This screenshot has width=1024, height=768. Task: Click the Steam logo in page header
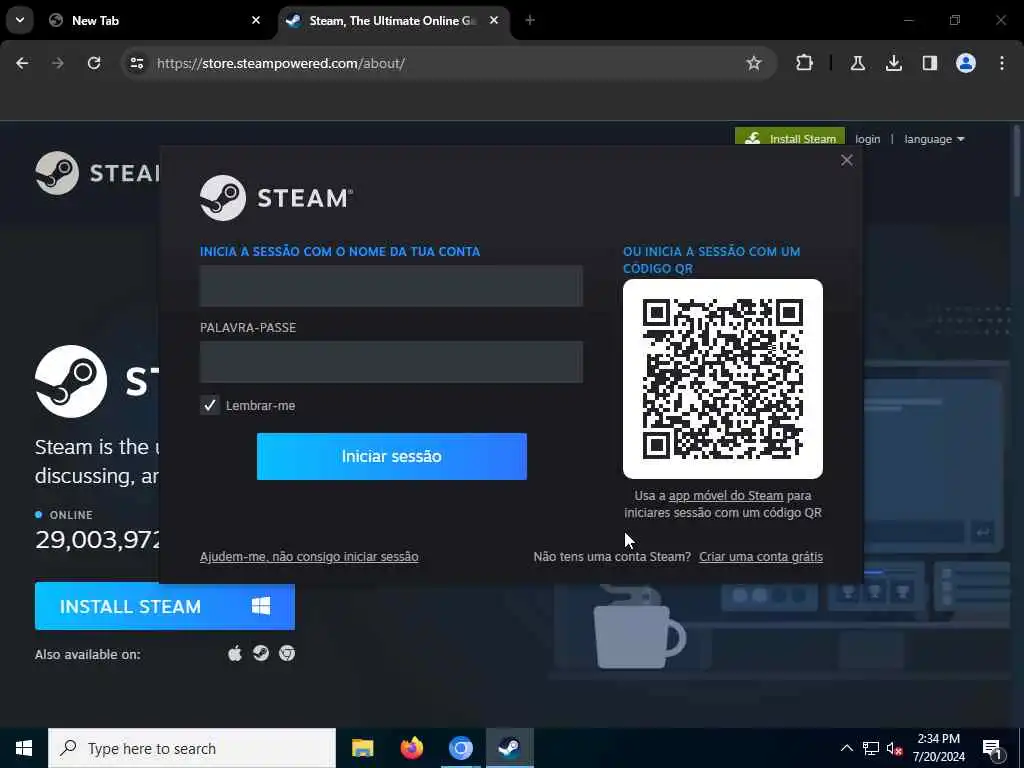pyautogui.click(x=97, y=173)
